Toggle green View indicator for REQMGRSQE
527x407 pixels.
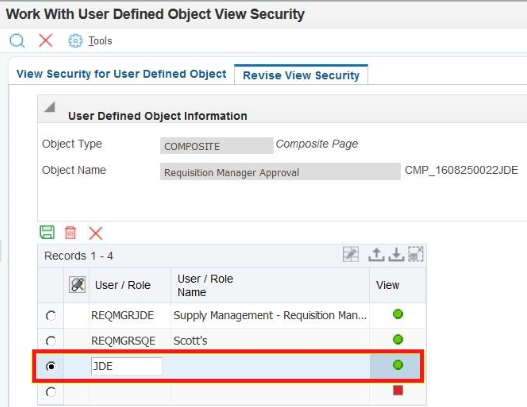(398, 339)
